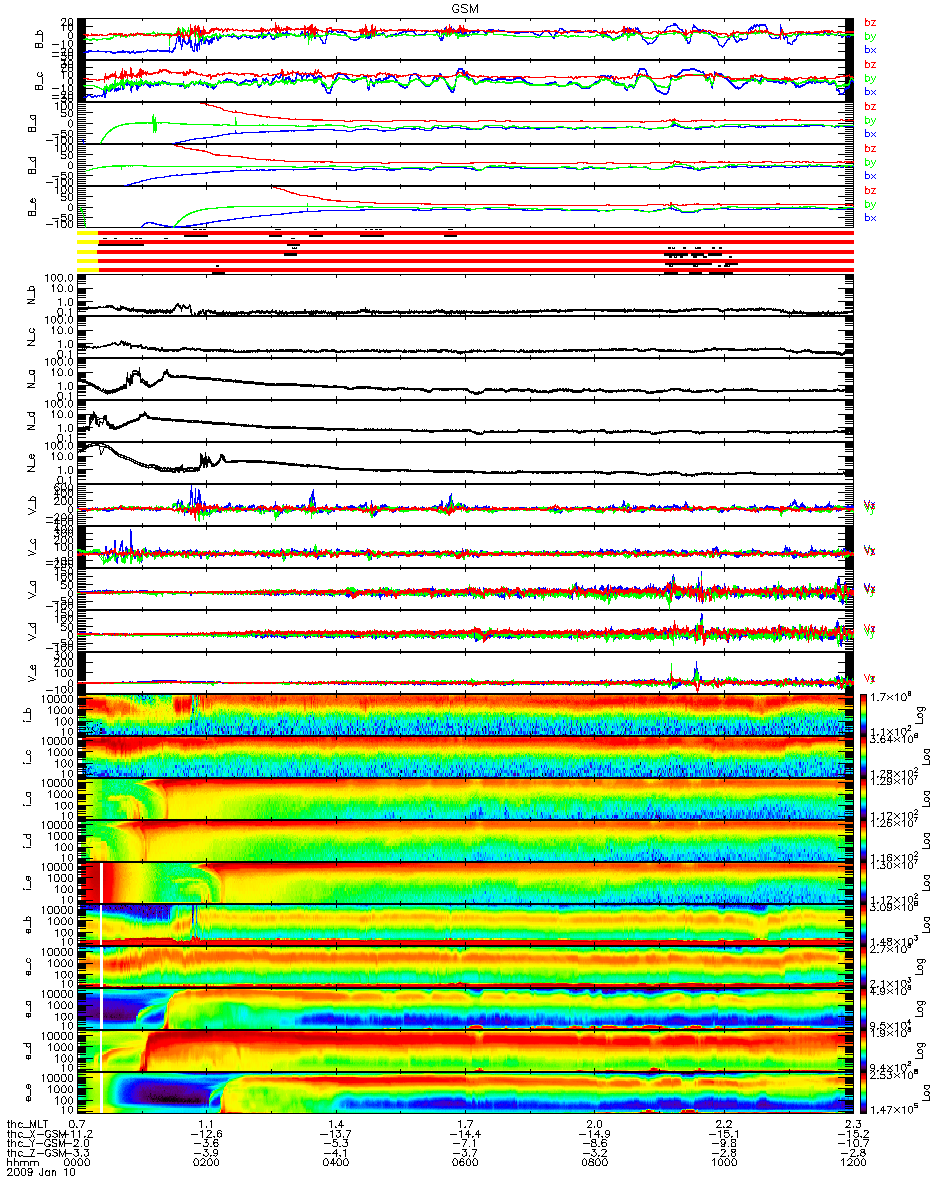
Task: Click the yellow segment of the status bar panel
Action: pyautogui.click(x=88, y=251)
